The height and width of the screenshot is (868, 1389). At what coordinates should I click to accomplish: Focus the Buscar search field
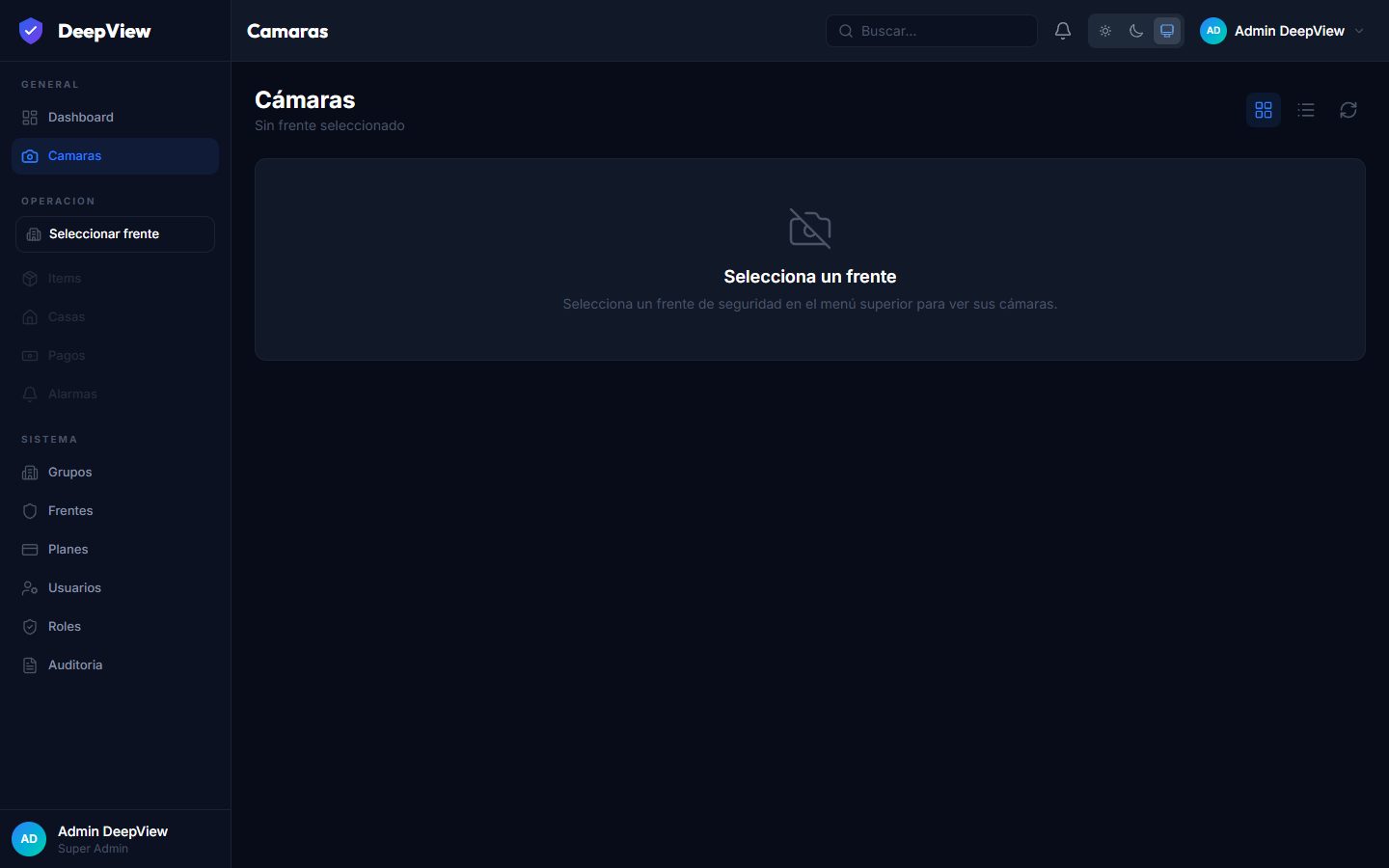[932, 31]
